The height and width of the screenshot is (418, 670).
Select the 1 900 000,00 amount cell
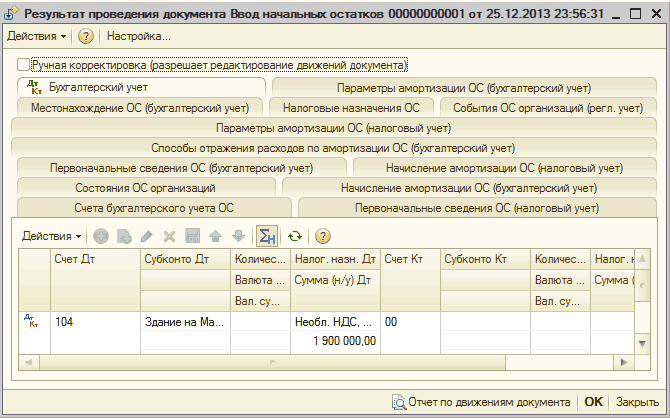(x=335, y=341)
